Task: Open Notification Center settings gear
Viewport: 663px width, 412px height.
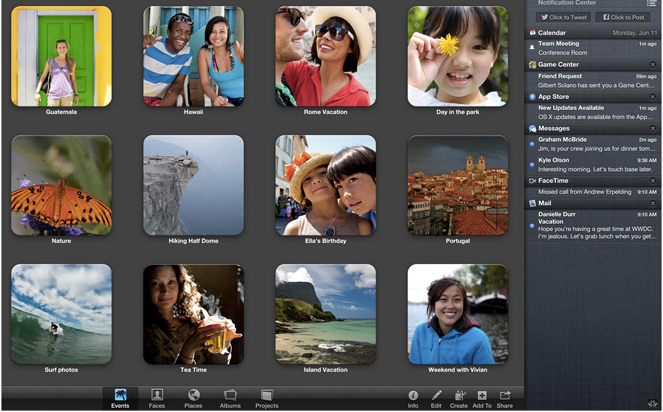Action: coord(654,403)
